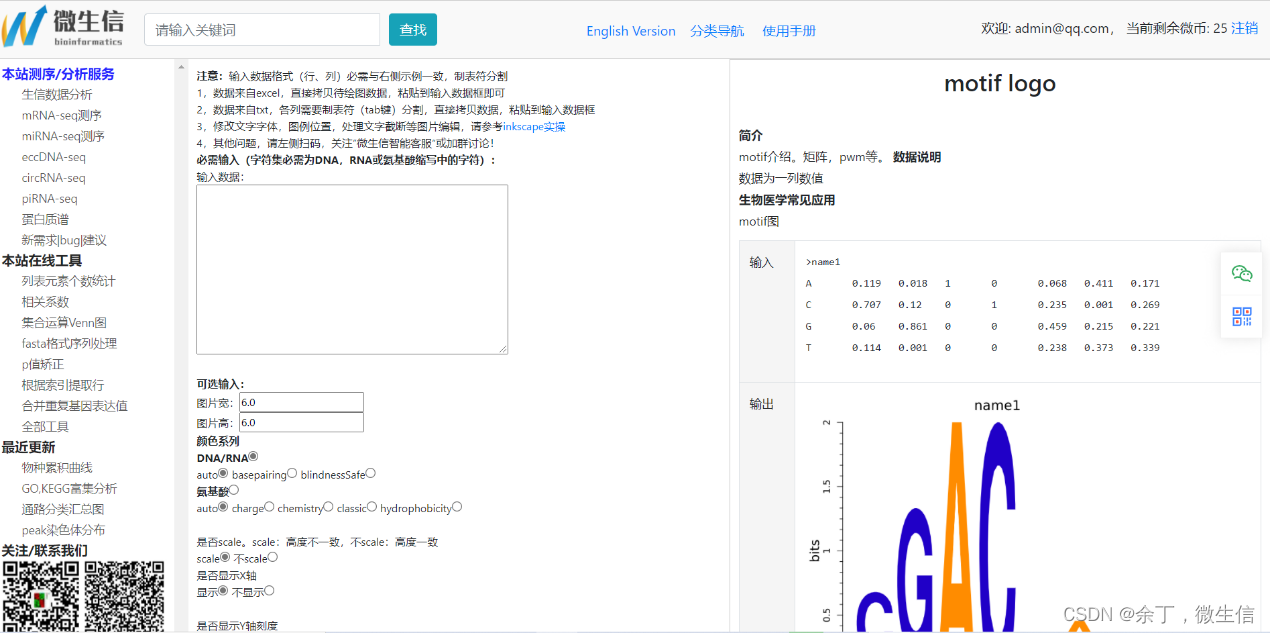This screenshot has width=1270, height=633.
Task: Click the keyword search input box
Action: (x=262, y=29)
